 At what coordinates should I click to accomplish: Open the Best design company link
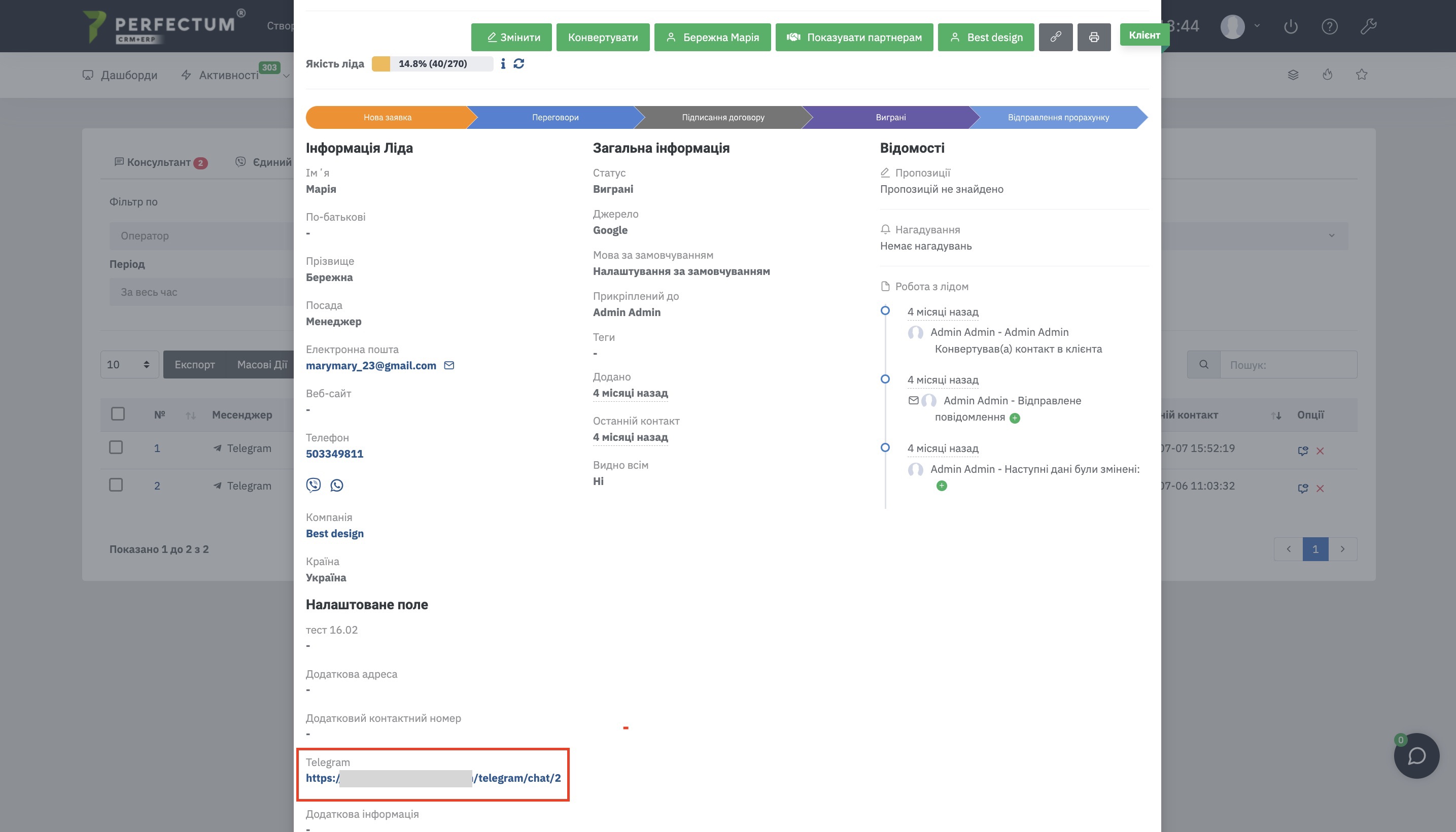click(335, 533)
